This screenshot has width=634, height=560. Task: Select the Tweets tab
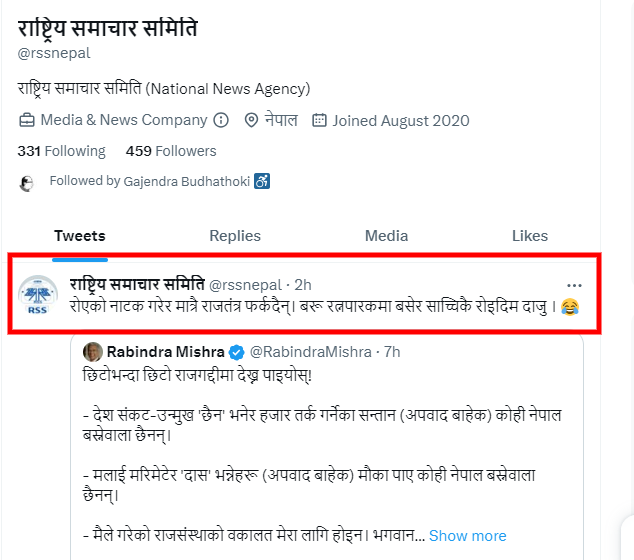coord(80,236)
